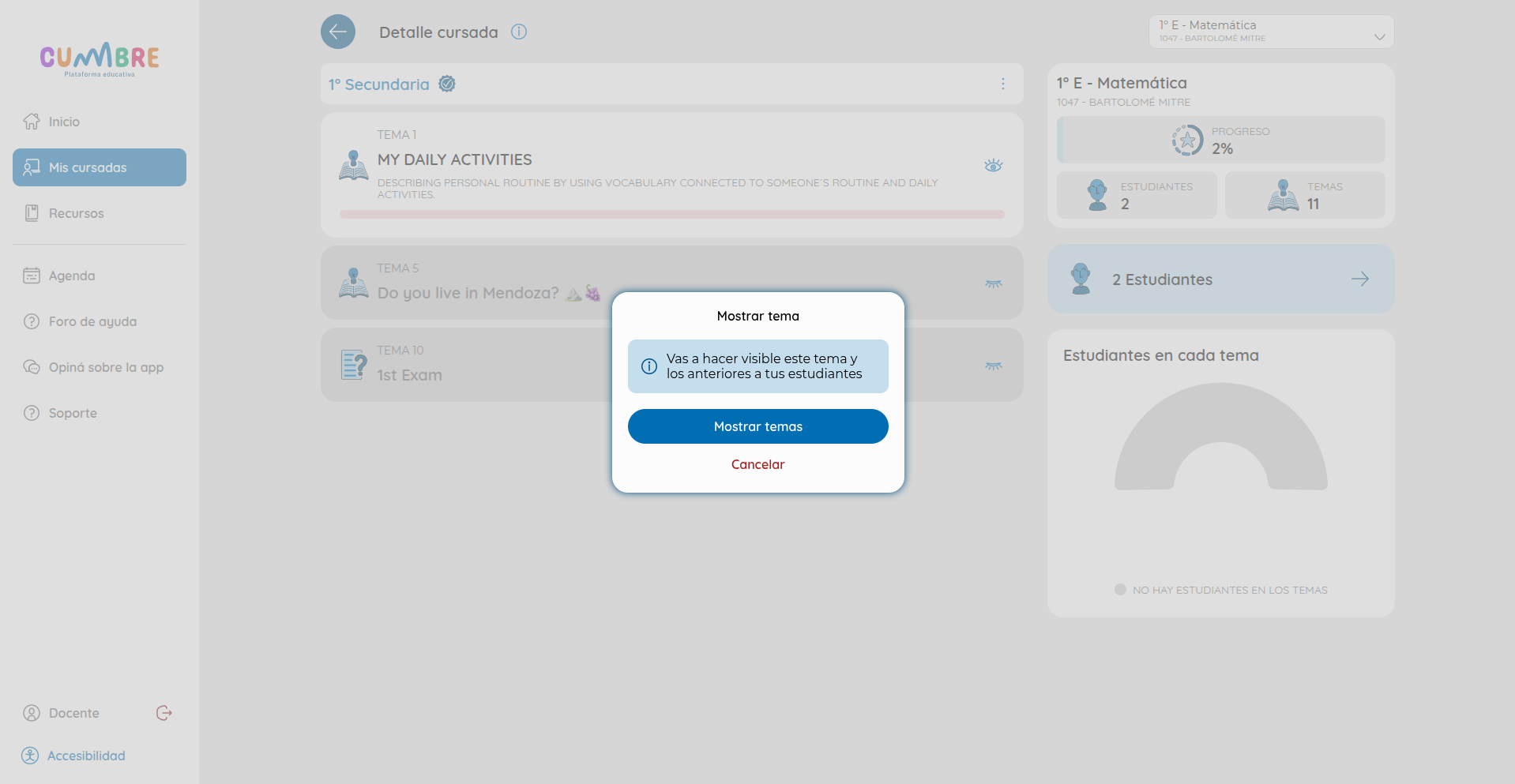Screen dimensions: 1515x784
Task: Click the Agenda calendar icon
Action: pyautogui.click(x=32, y=276)
